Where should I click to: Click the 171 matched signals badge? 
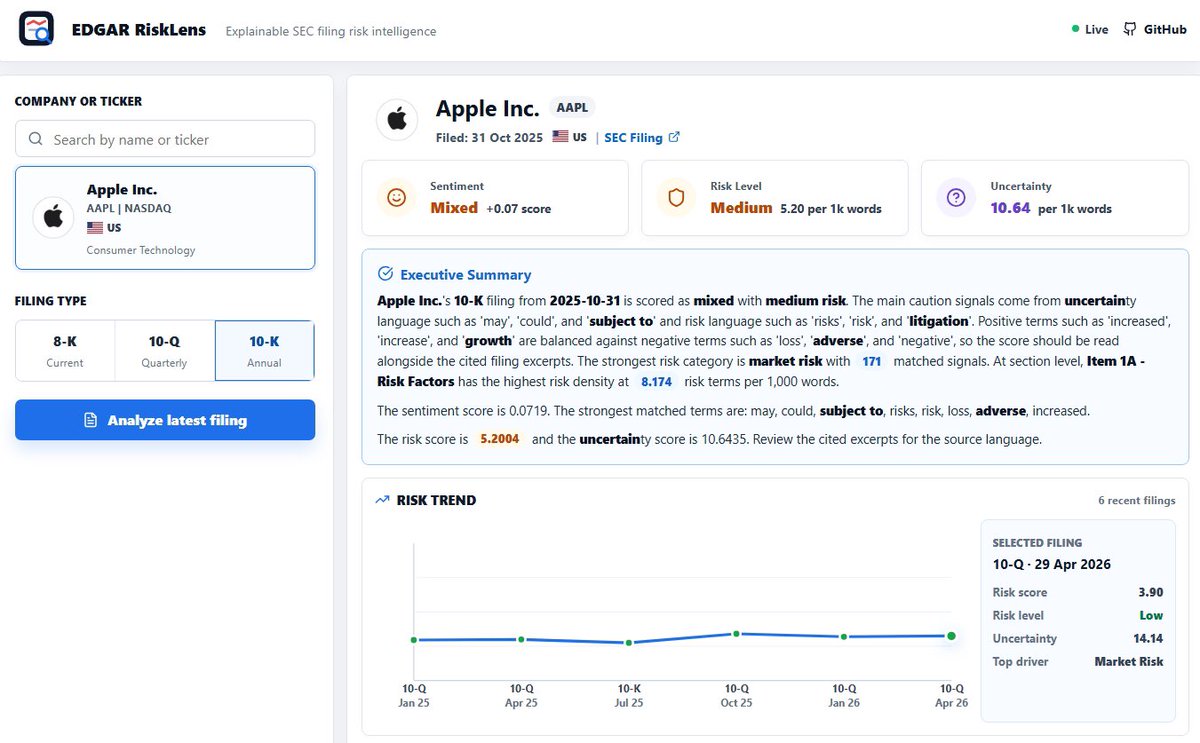point(872,361)
